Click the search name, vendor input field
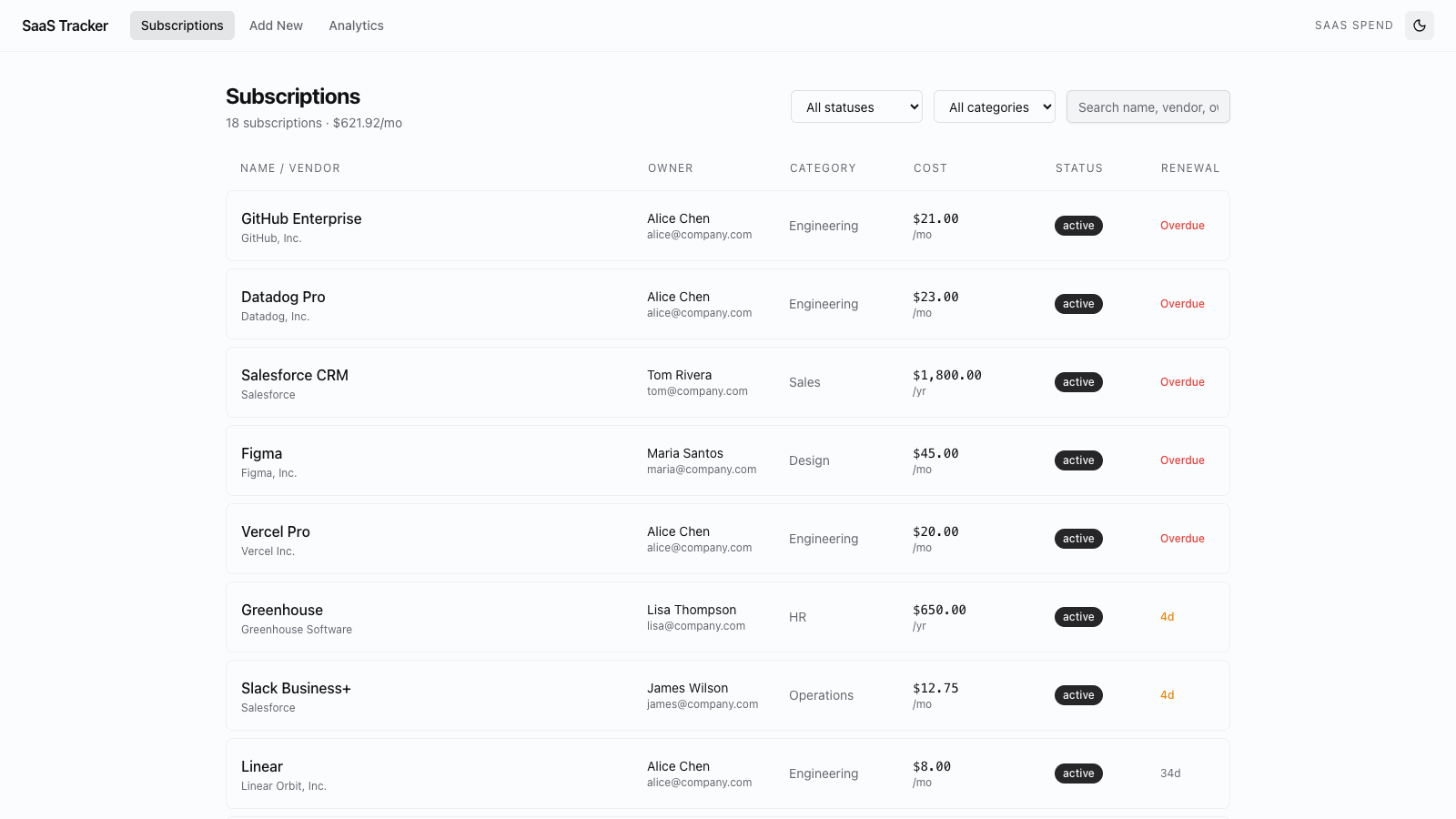Viewport: 1456px width, 819px height. click(x=1148, y=106)
